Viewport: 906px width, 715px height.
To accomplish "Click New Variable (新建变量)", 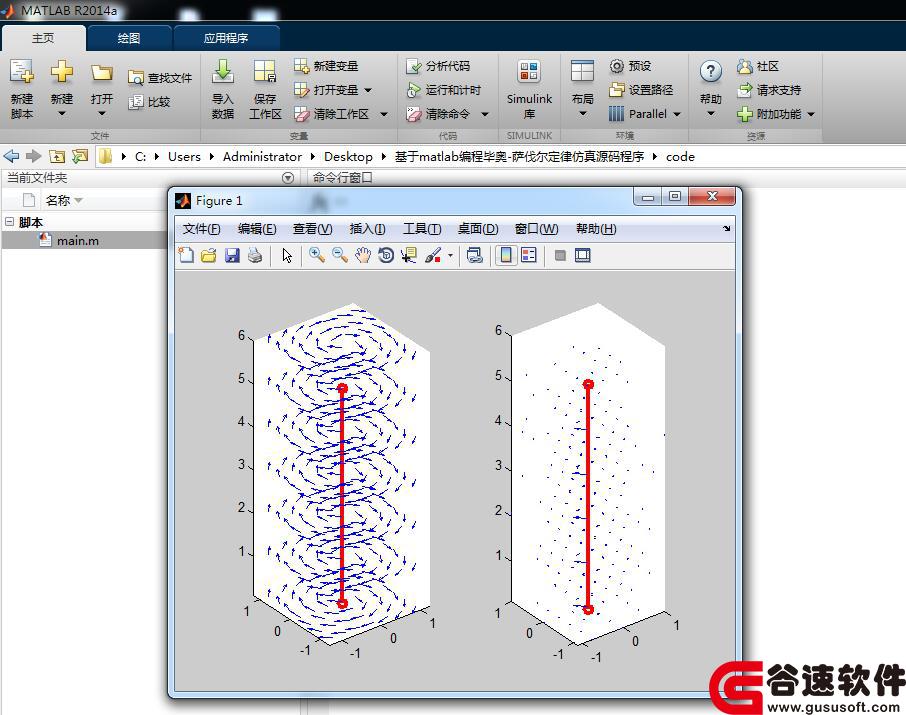I will (326, 66).
